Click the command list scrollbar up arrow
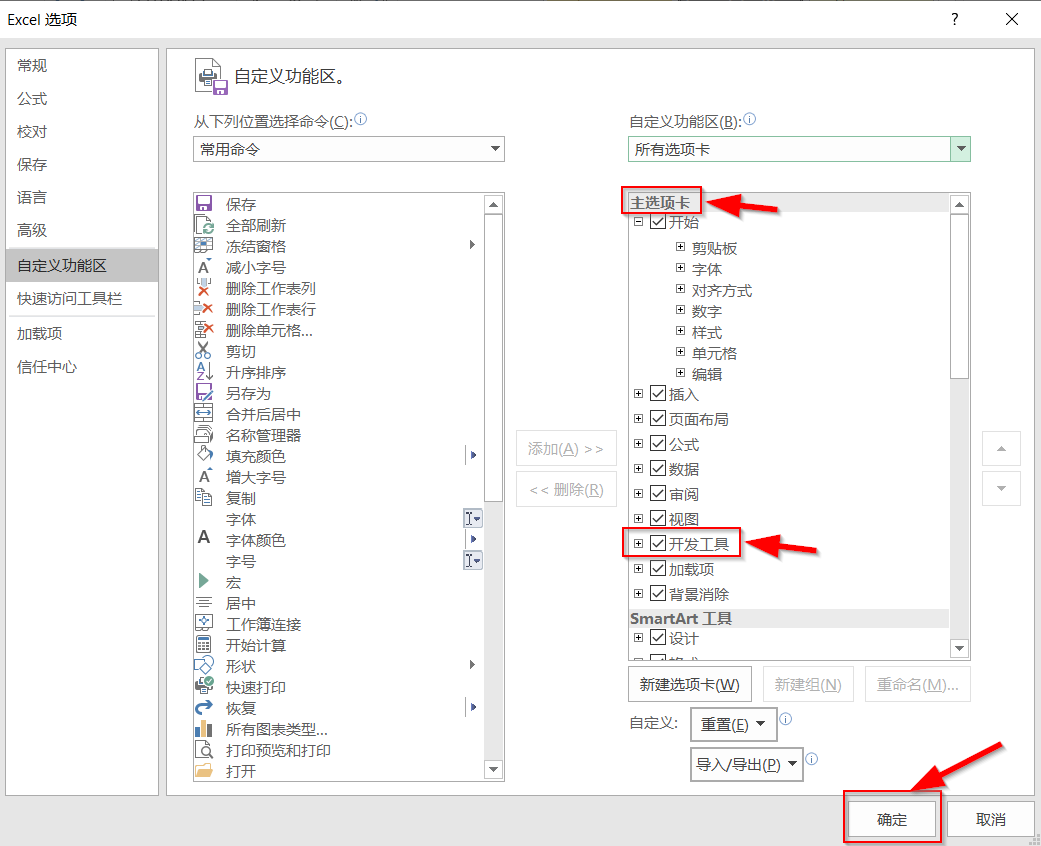The width and height of the screenshot is (1041, 846). [x=493, y=204]
